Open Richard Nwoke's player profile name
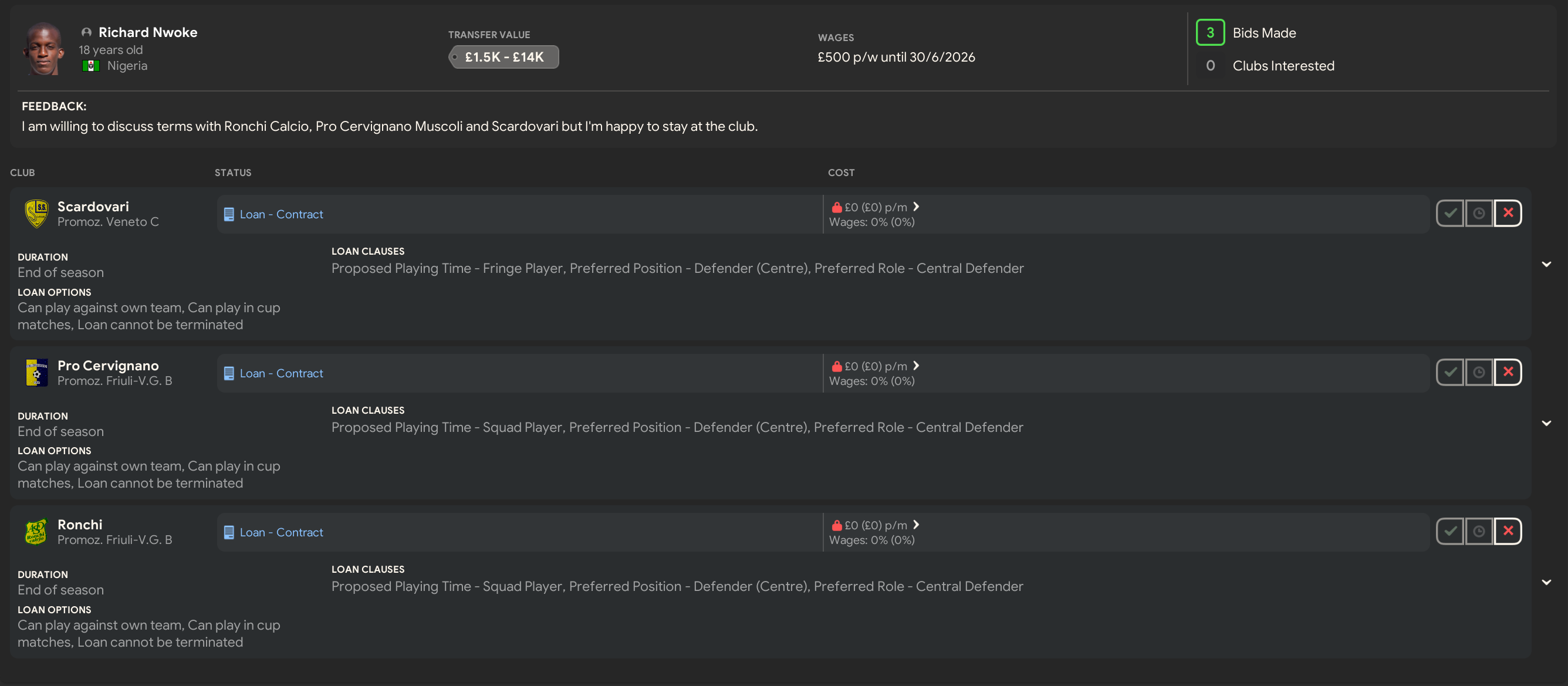The image size is (1568, 686). pos(148,32)
